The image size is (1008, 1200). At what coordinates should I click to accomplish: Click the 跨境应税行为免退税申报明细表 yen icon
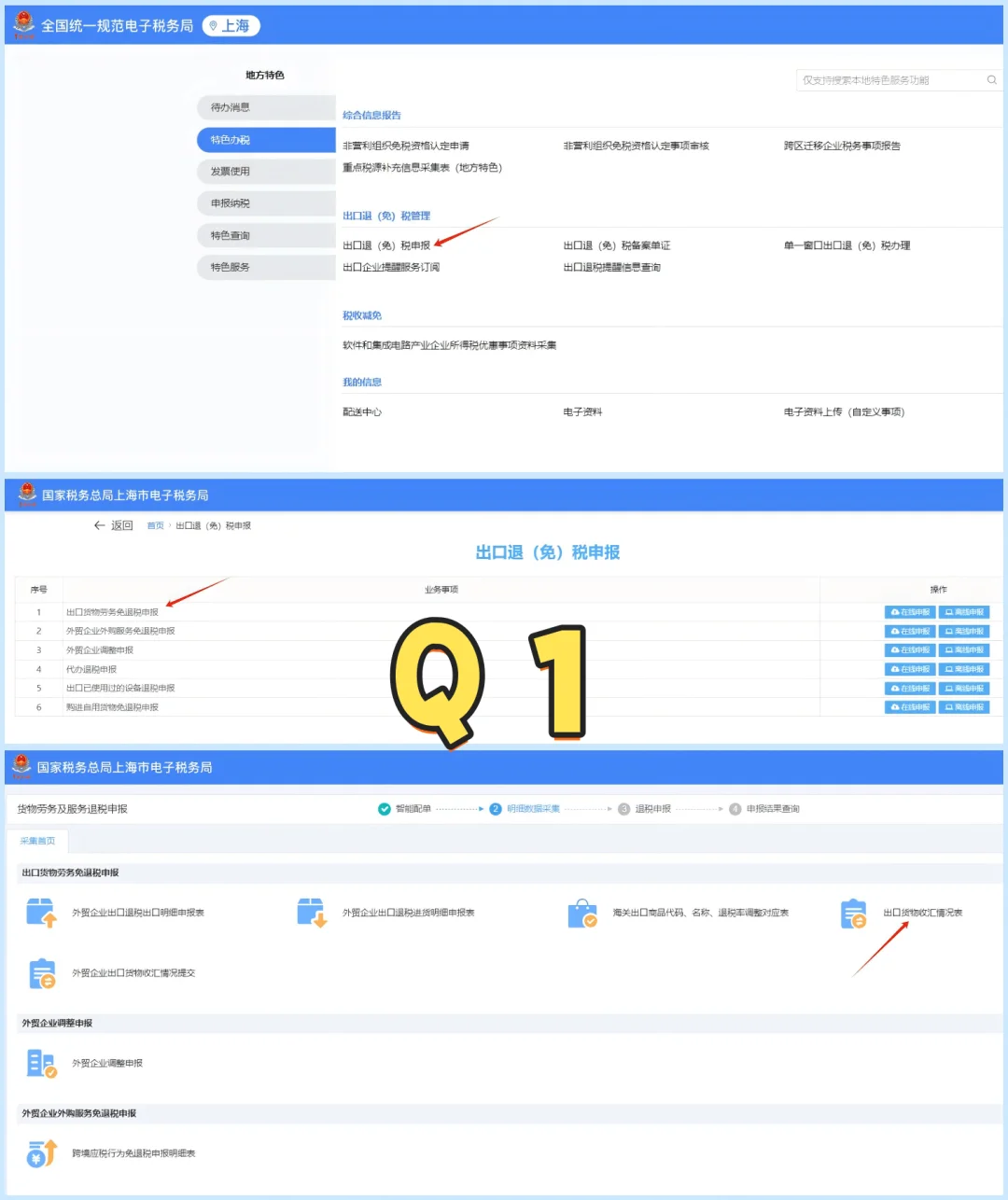pyautogui.click(x=42, y=1154)
